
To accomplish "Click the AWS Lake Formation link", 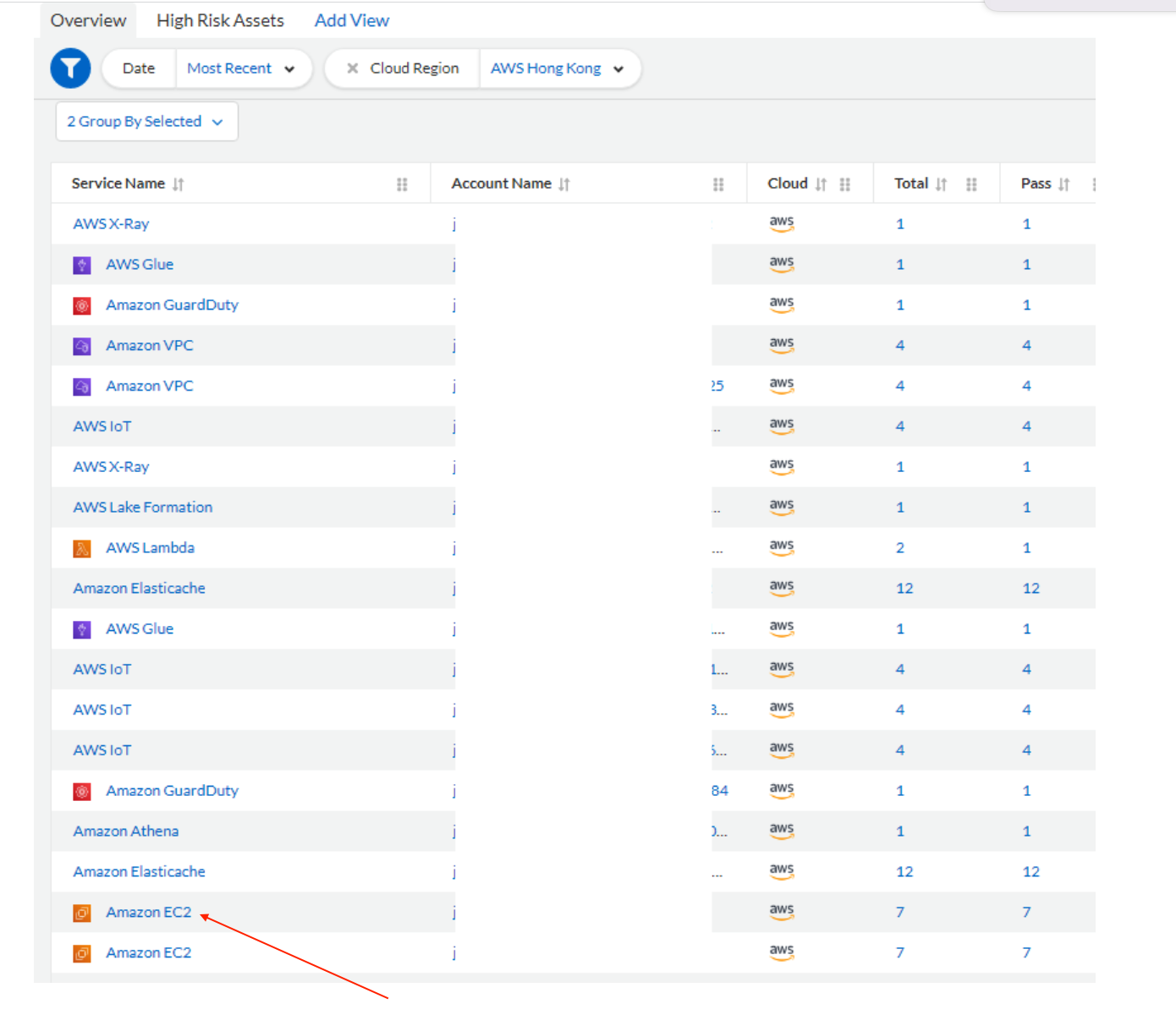I will (143, 507).
